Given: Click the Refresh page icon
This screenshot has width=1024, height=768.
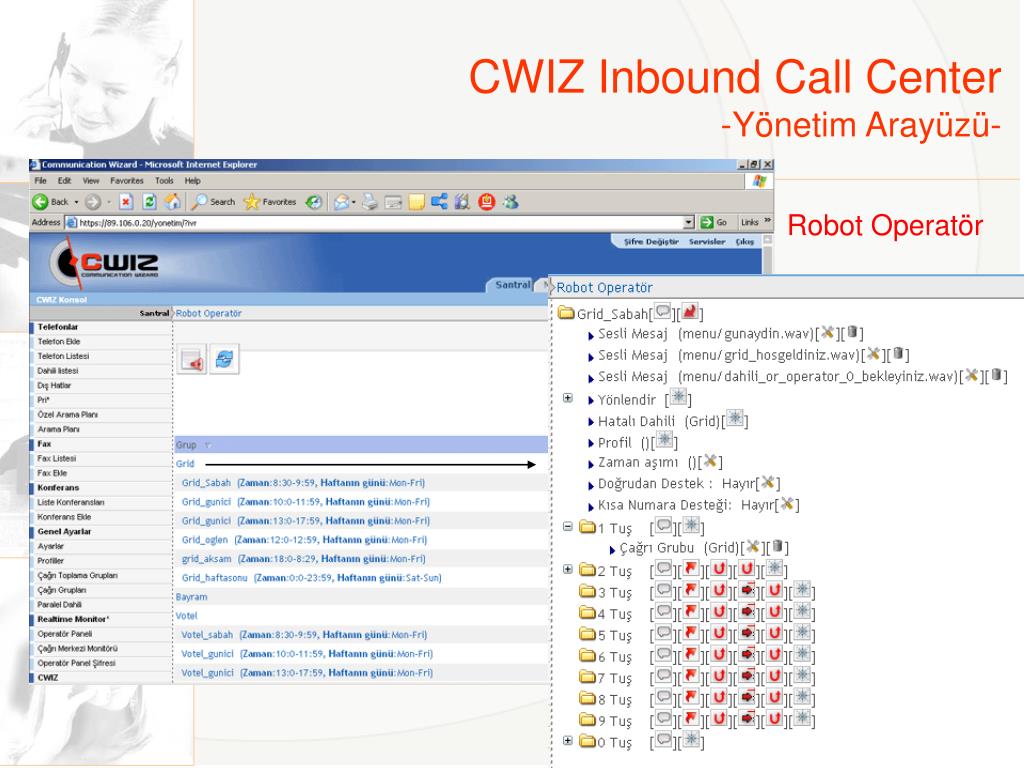Looking at the screenshot, I should 150,202.
